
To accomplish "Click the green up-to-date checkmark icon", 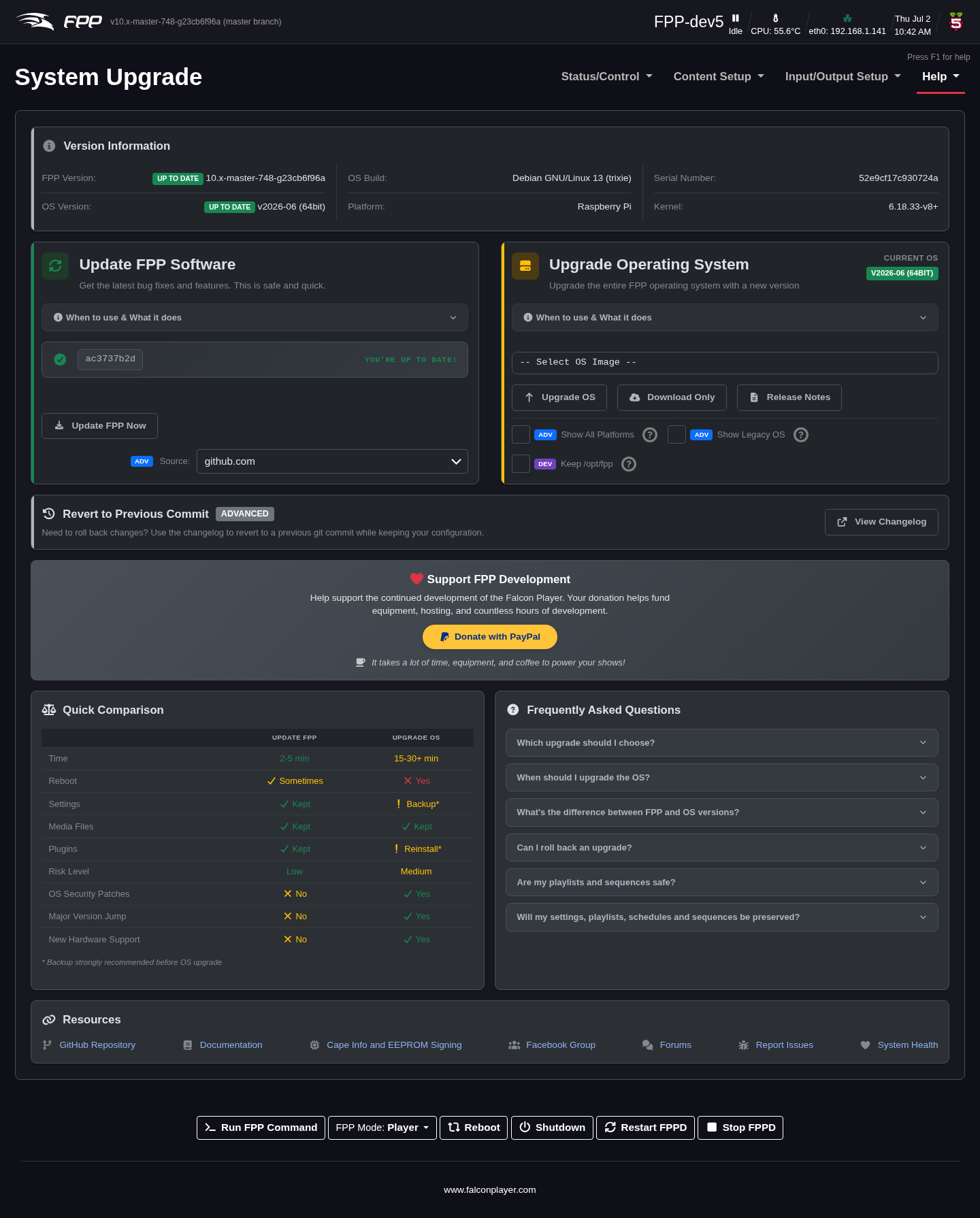I will pos(60,359).
